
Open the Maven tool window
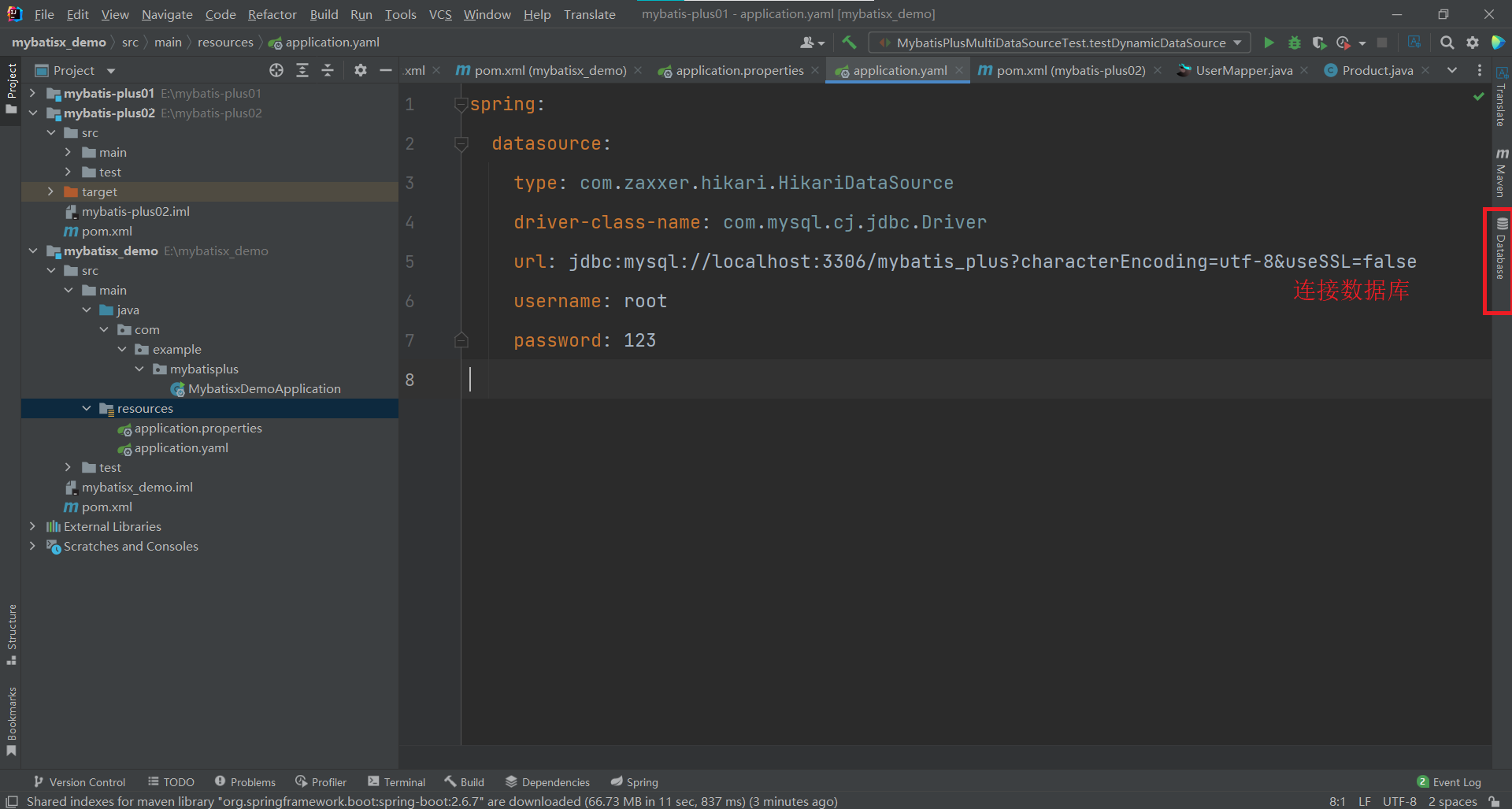[x=1501, y=172]
